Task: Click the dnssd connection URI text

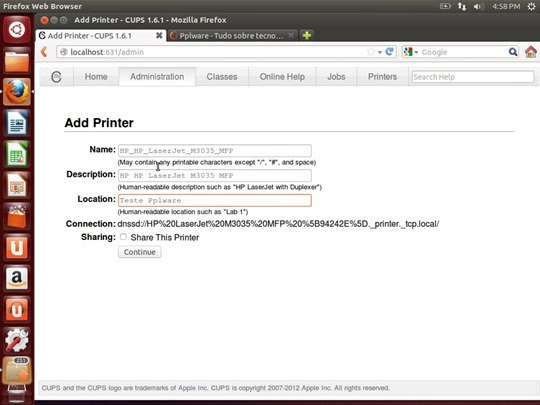Action: [278, 224]
